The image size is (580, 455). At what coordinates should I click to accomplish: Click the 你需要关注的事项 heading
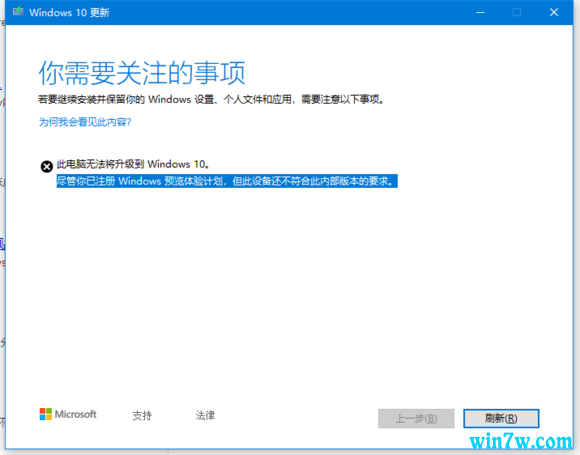point(142,73)
